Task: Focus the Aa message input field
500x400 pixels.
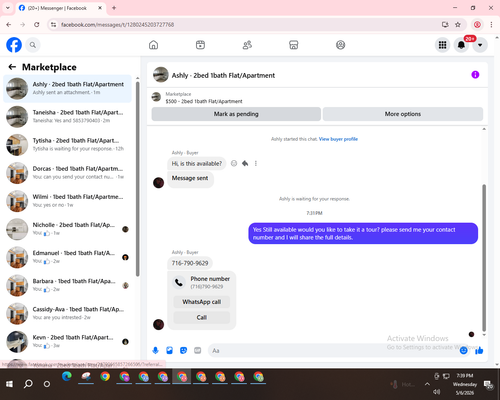Action: point(333,350)
